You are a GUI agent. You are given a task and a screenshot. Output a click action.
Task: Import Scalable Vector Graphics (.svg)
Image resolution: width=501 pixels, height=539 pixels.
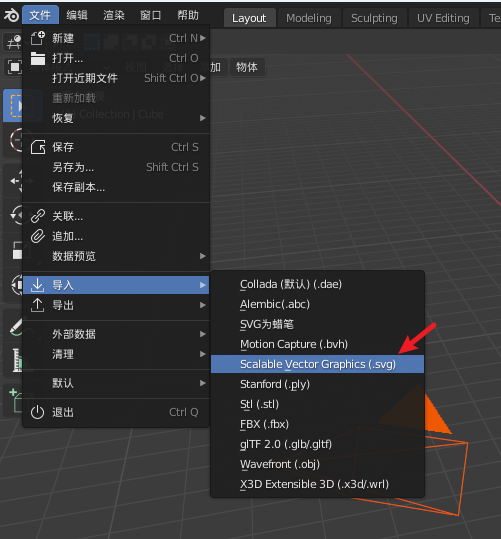(317, 364)
